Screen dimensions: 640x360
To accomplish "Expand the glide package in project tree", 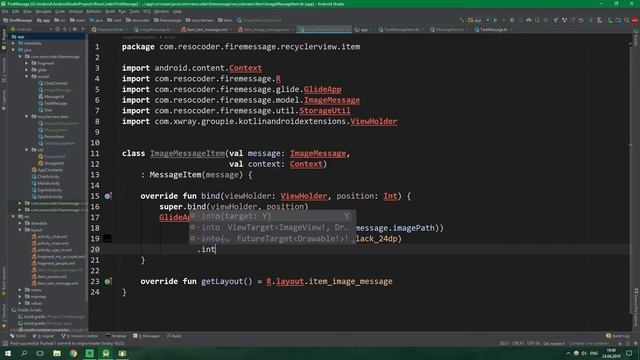I will 27,70.
